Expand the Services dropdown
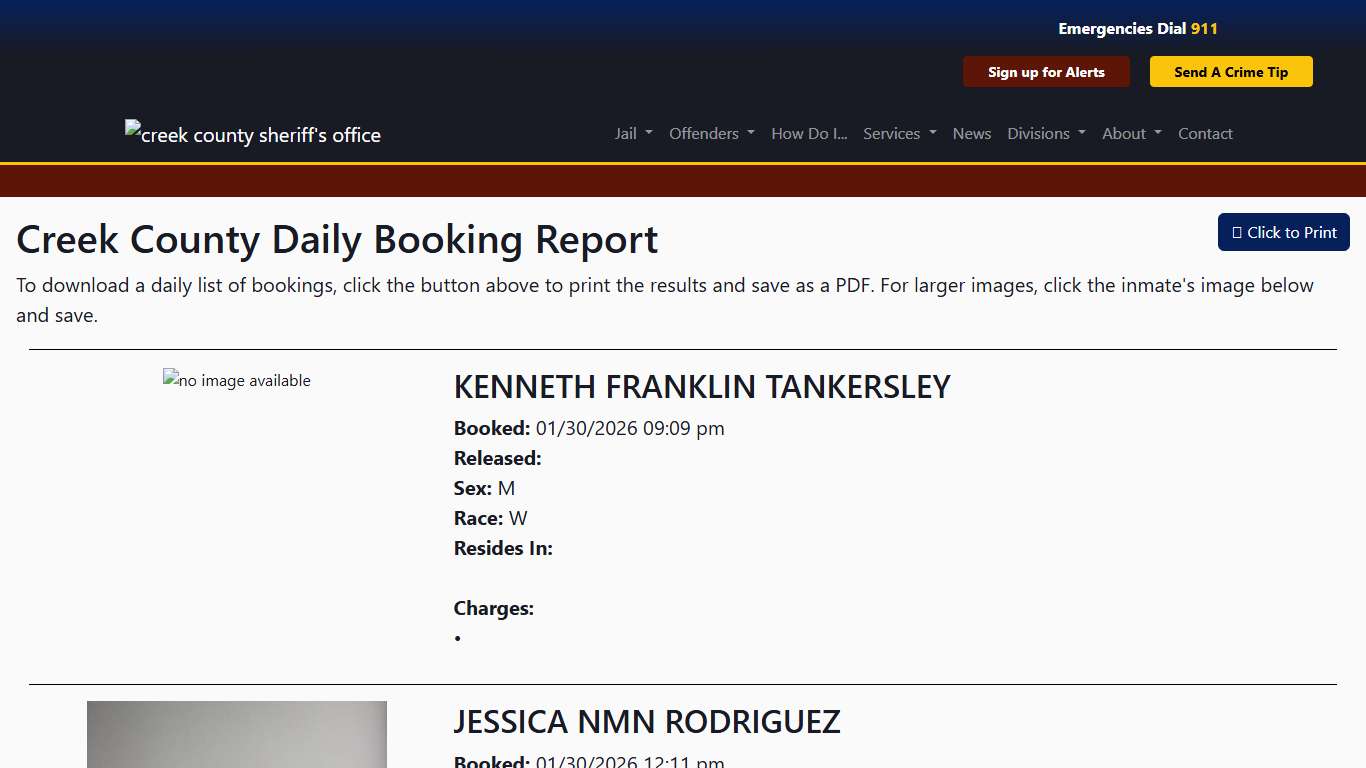 (x=898, y=133)
